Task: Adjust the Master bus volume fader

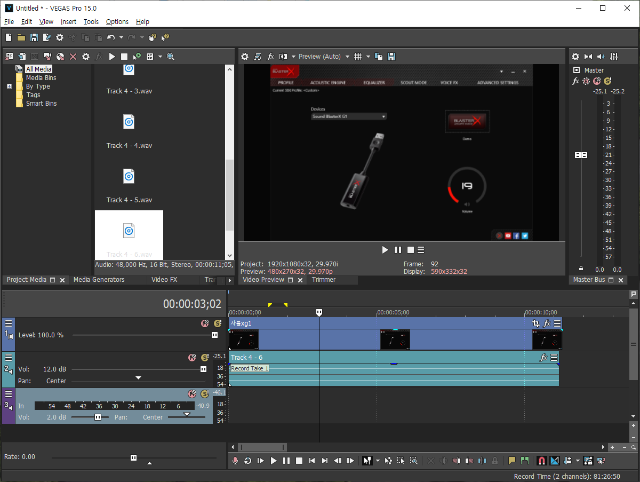Action: pos(581,155)
